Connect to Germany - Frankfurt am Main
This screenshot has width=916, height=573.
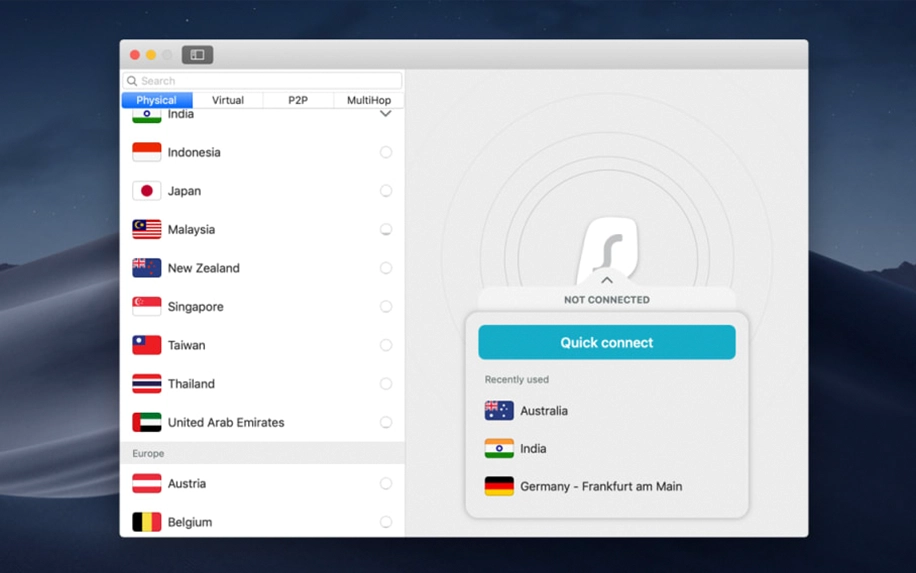click(x=607, y=486)
